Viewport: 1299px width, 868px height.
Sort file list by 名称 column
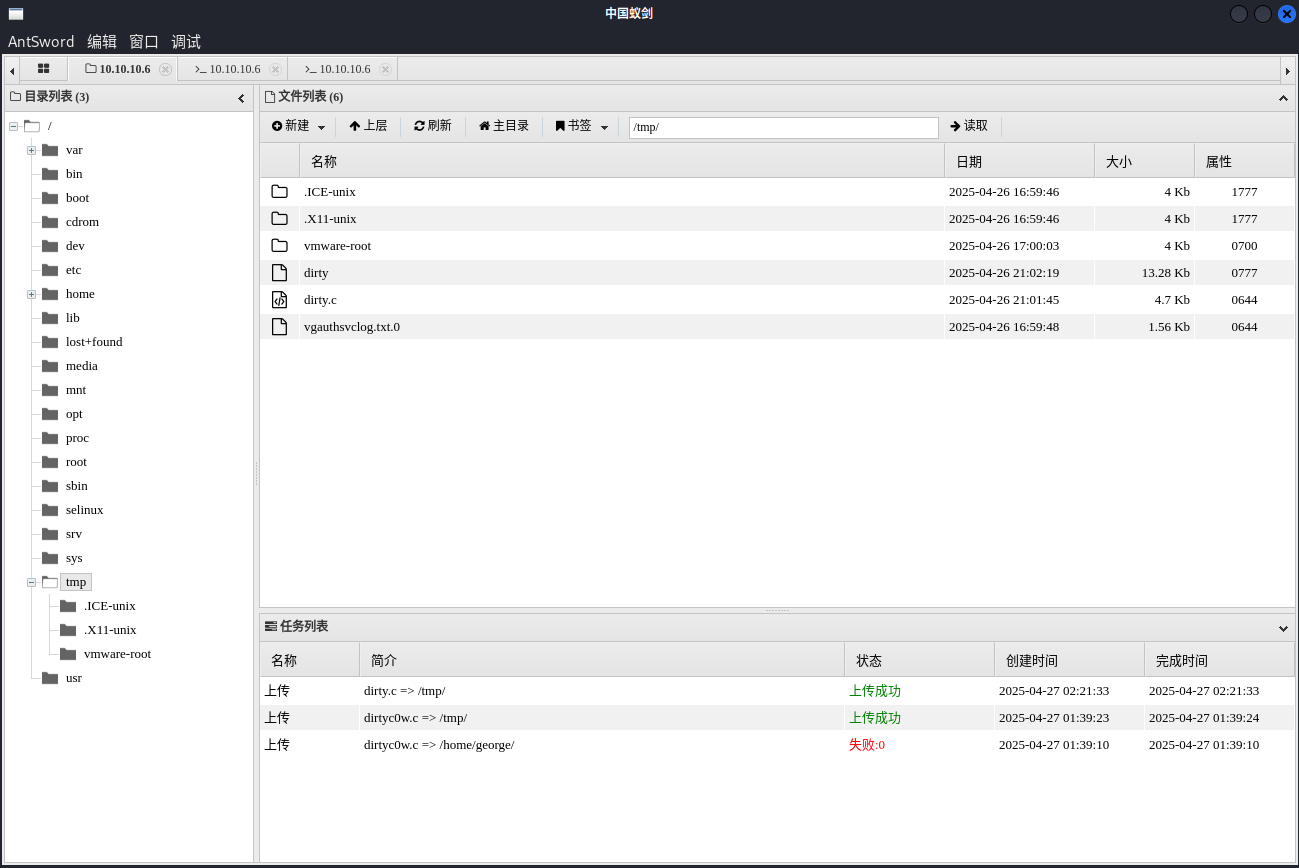[x=622, y=161]
